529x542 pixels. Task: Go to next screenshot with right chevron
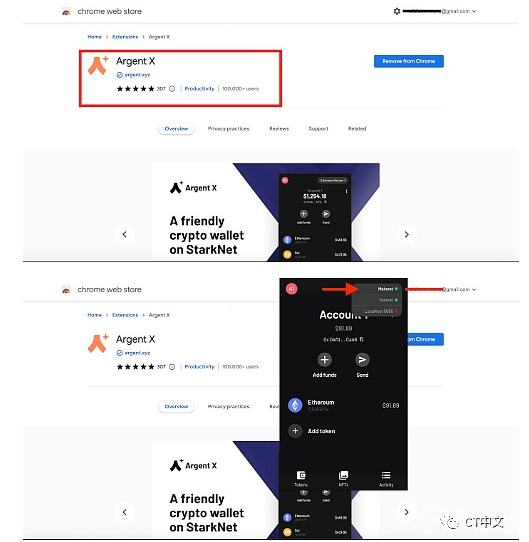coord(407,234)
